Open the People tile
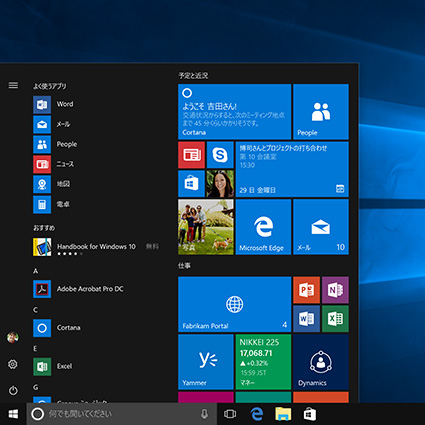Viewport: 425px width, 425px height. coord(321,112)
